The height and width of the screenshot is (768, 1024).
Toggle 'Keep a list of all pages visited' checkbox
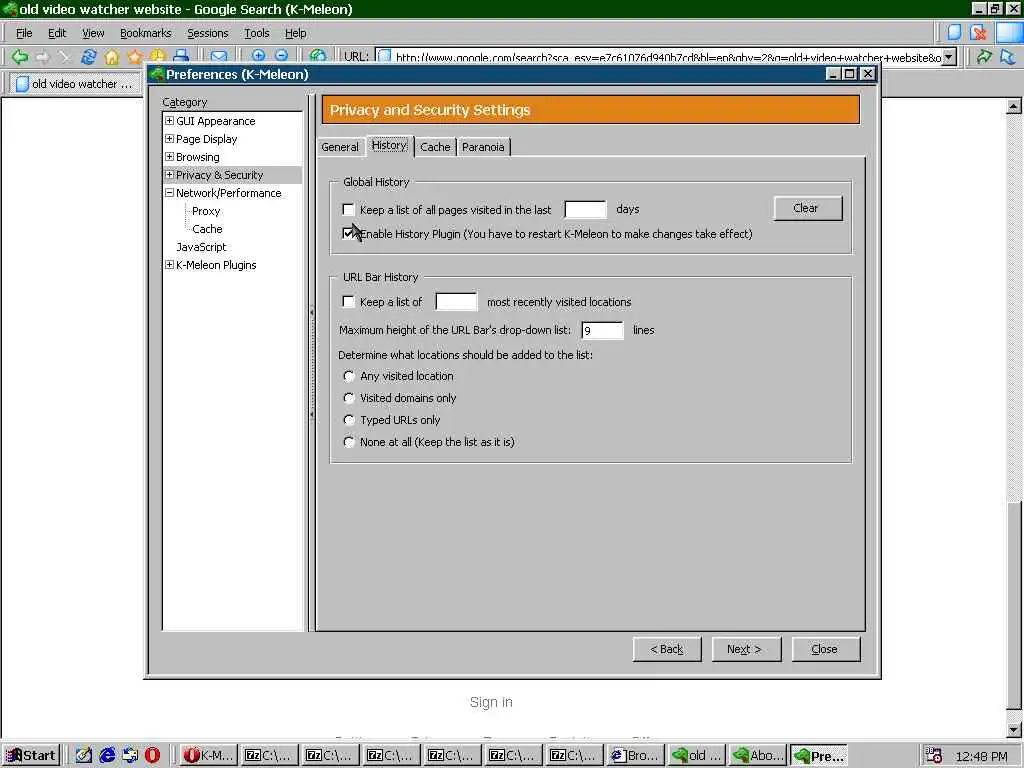[x=348, y=210]
